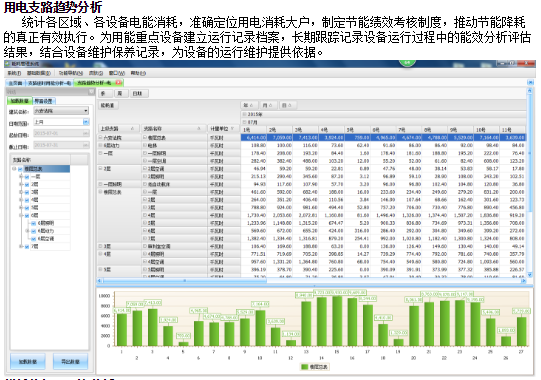Open the 日期范围 dropdown showing 上月
This screenshot has width=541, height=380.
point(61,122)
